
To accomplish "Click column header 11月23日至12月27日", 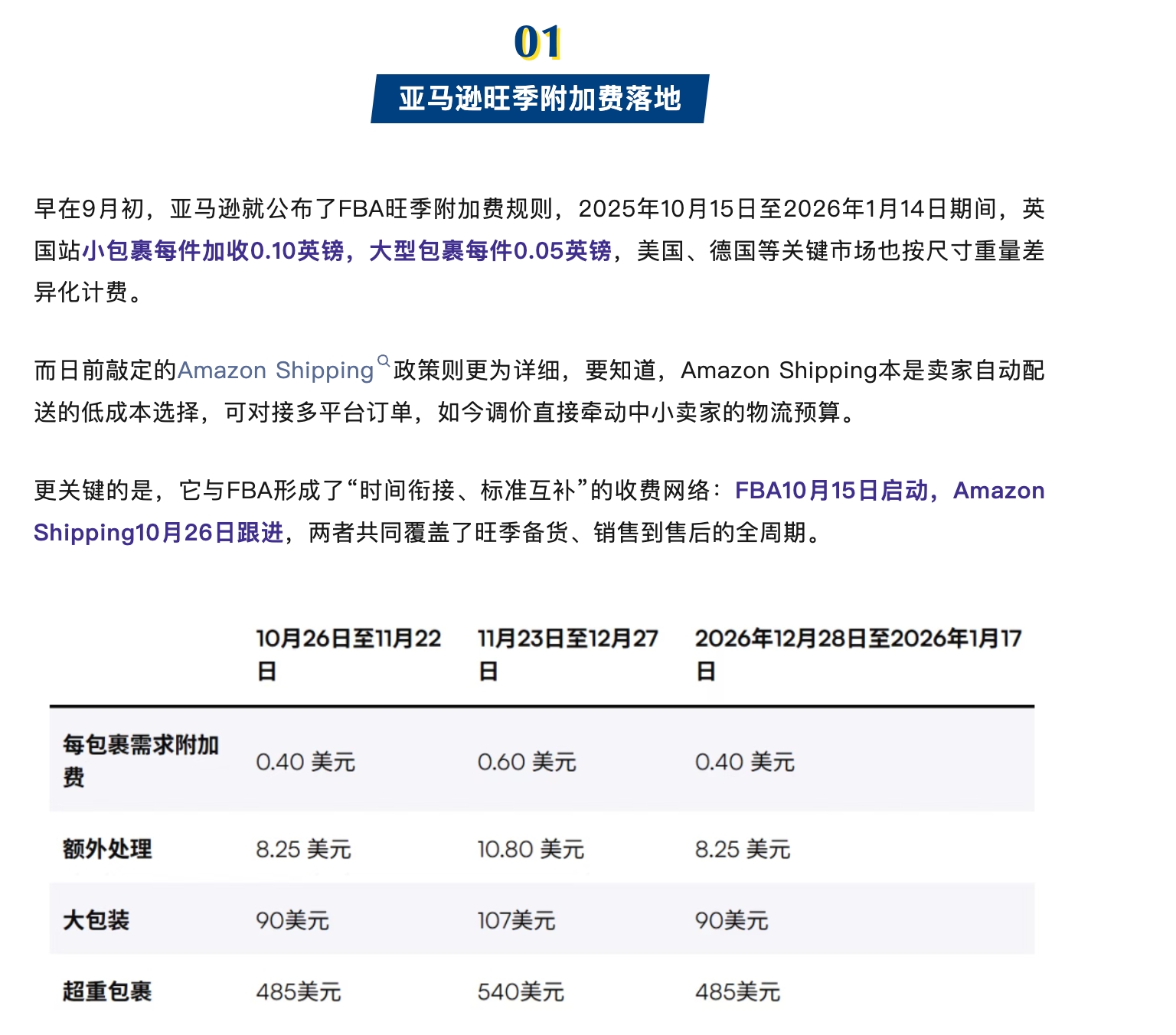I will [567, 654].
